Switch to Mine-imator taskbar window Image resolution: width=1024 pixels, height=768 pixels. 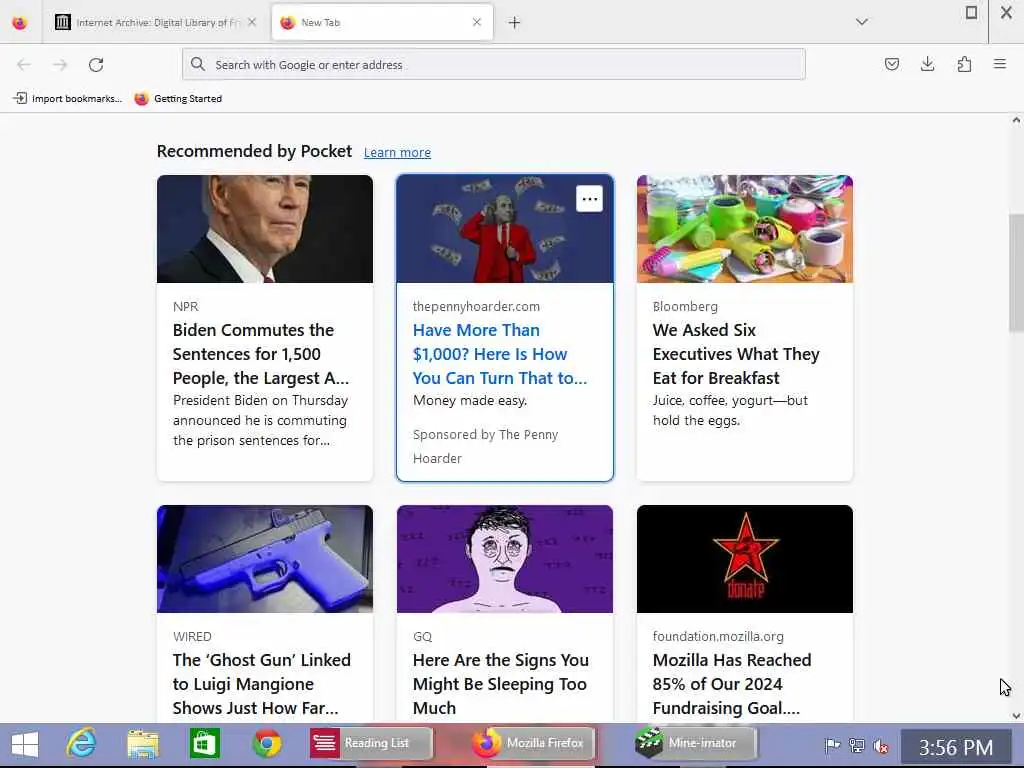click(x=694, y=743)
